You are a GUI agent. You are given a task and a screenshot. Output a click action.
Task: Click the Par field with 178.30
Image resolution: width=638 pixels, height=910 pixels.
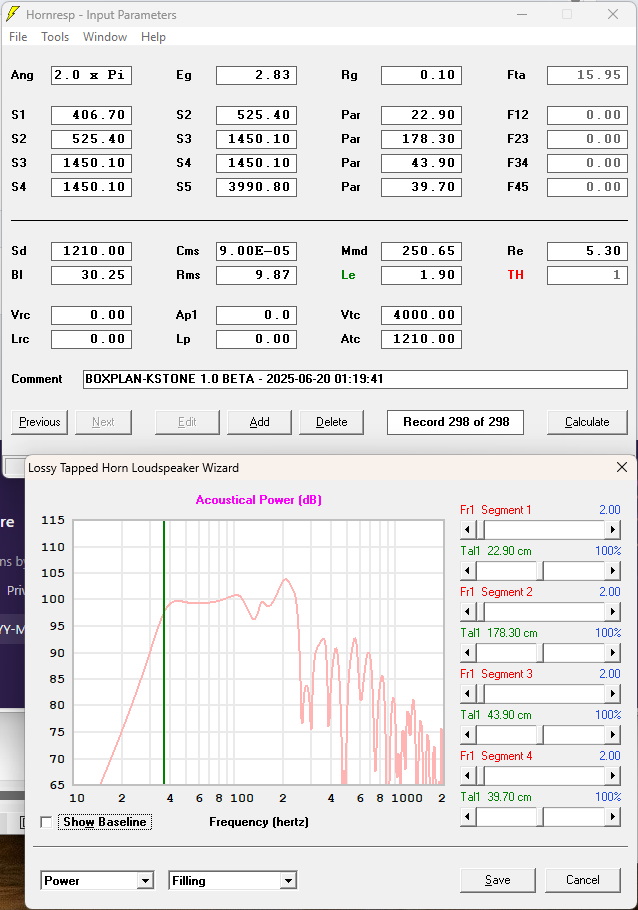pos(421,139)
